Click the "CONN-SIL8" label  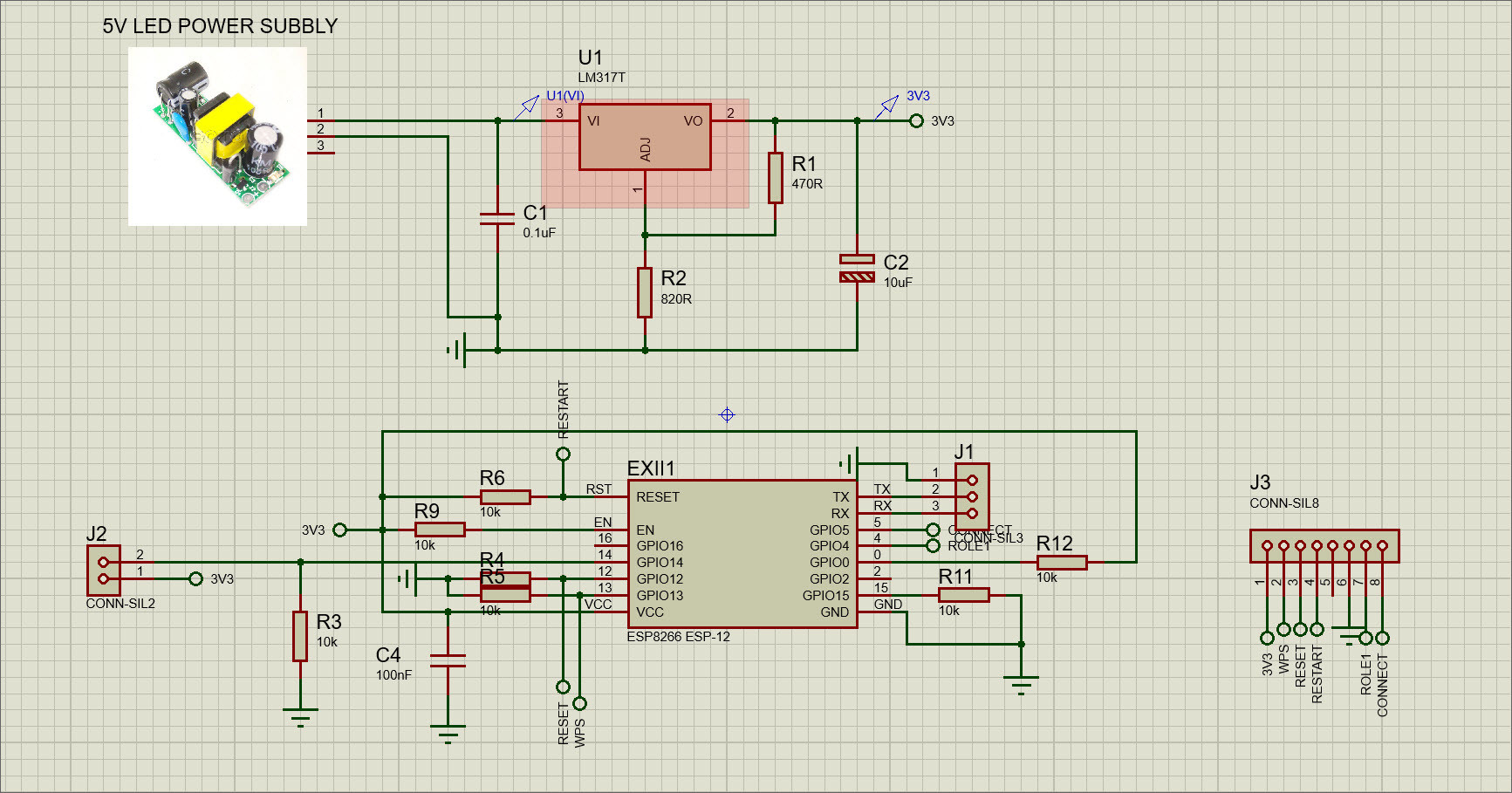pyautogui.click(x=1284, y=503)
